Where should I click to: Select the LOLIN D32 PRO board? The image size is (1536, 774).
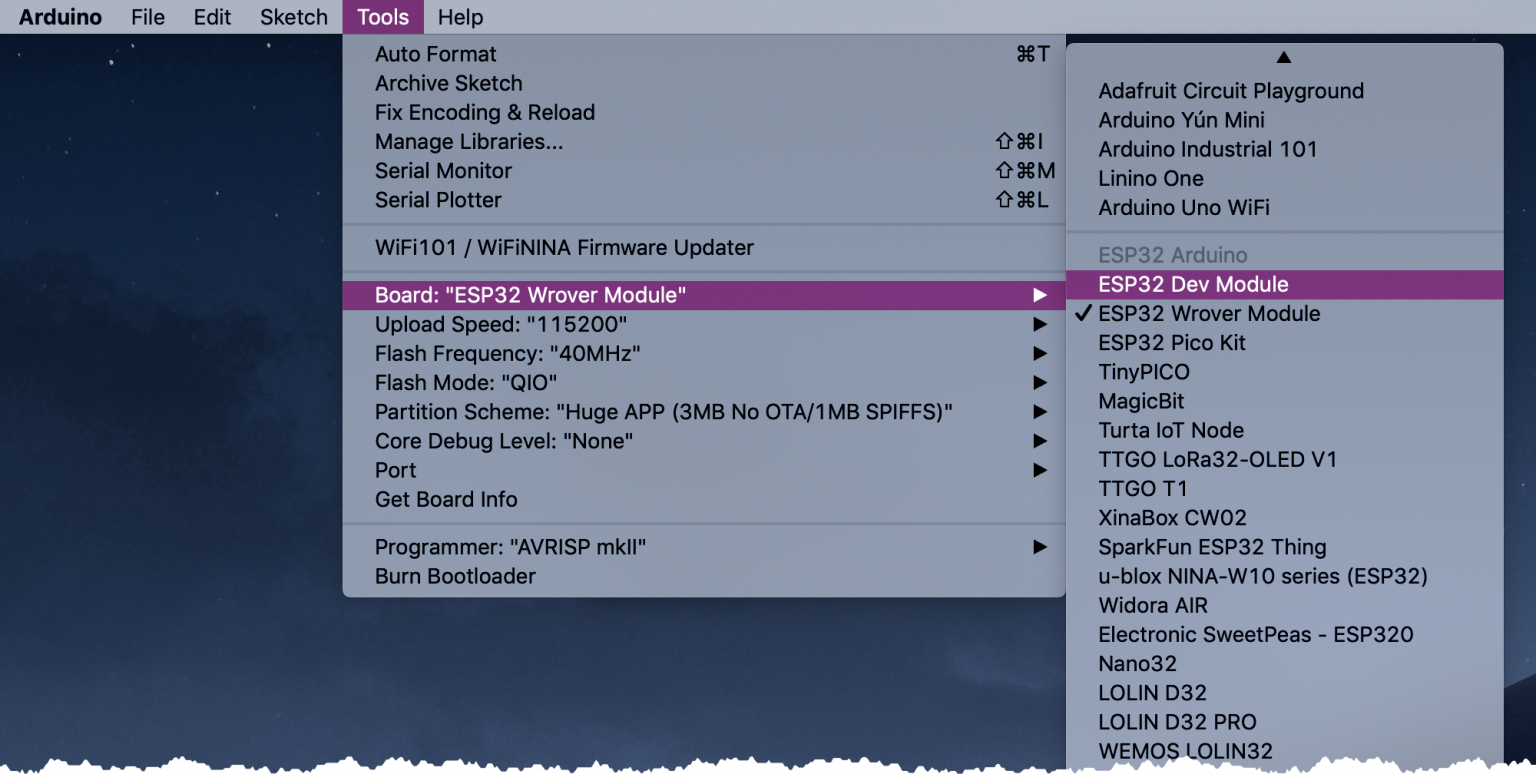[1174, 721]
